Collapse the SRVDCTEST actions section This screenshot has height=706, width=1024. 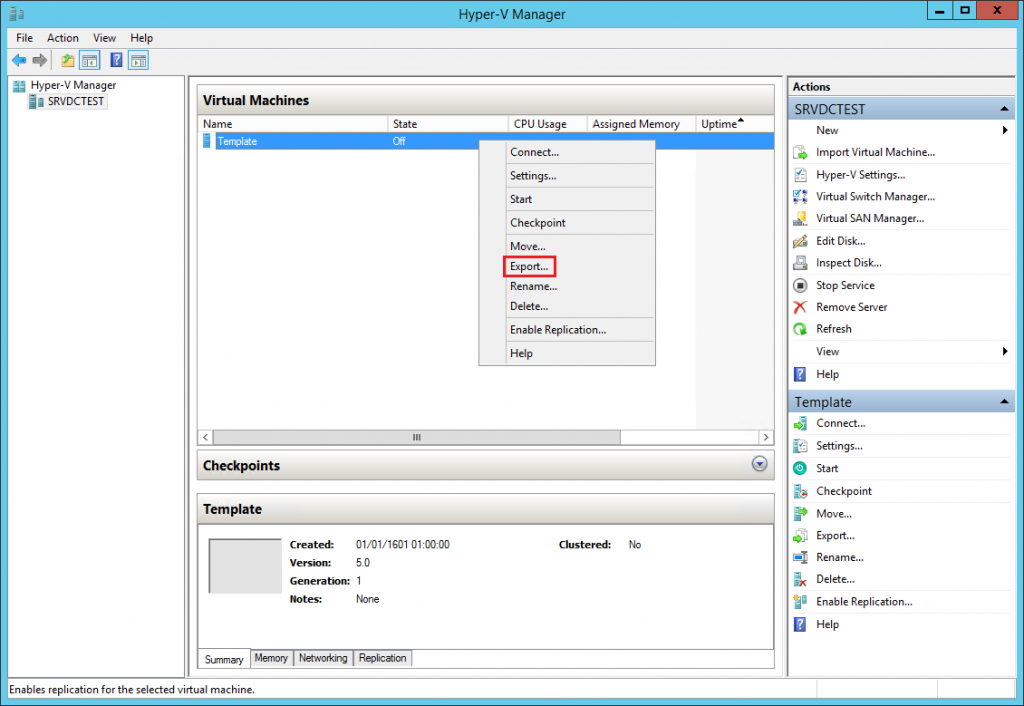click(1005, 108)
